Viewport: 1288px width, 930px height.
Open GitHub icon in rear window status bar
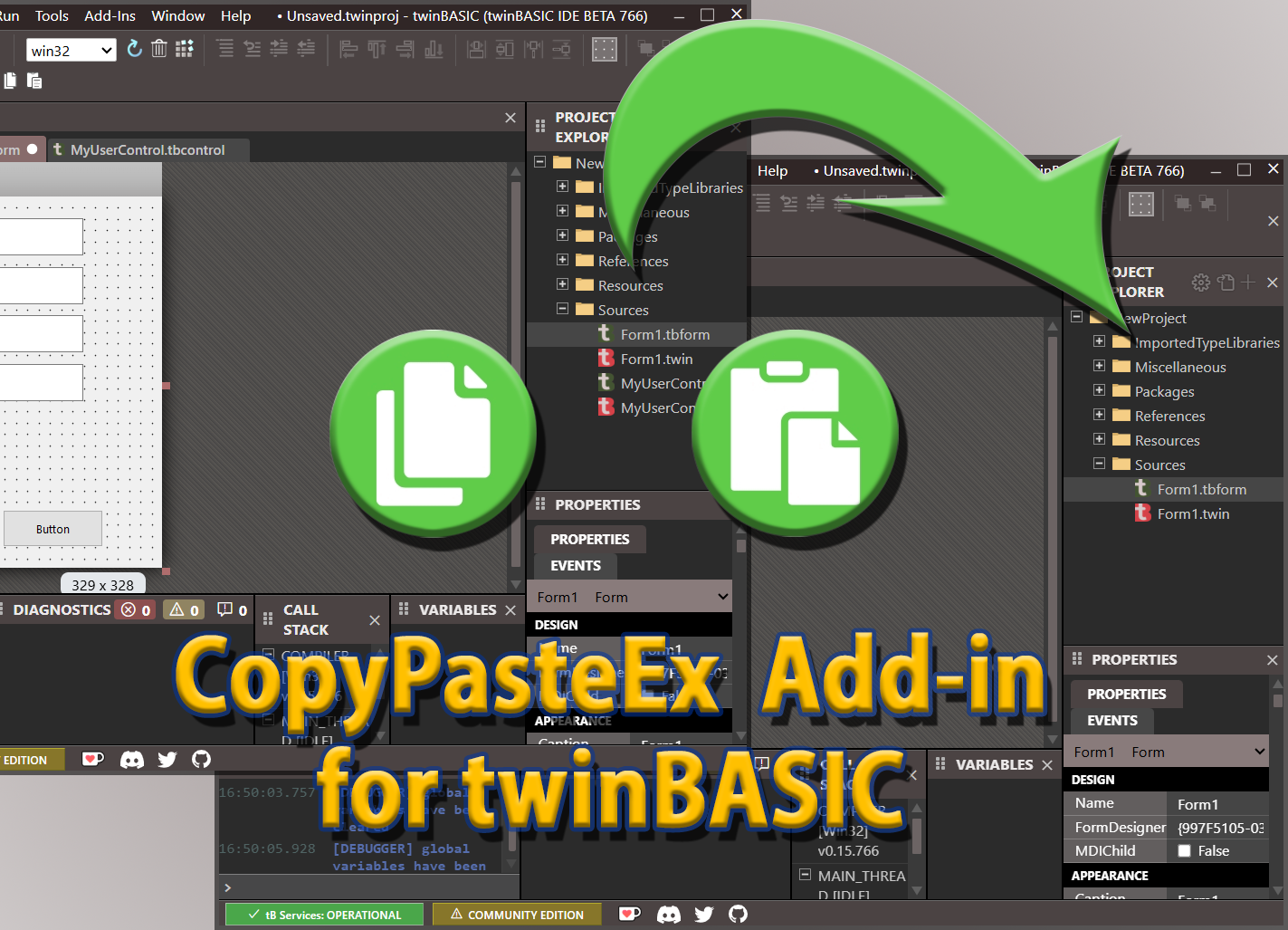pos(202,760)
